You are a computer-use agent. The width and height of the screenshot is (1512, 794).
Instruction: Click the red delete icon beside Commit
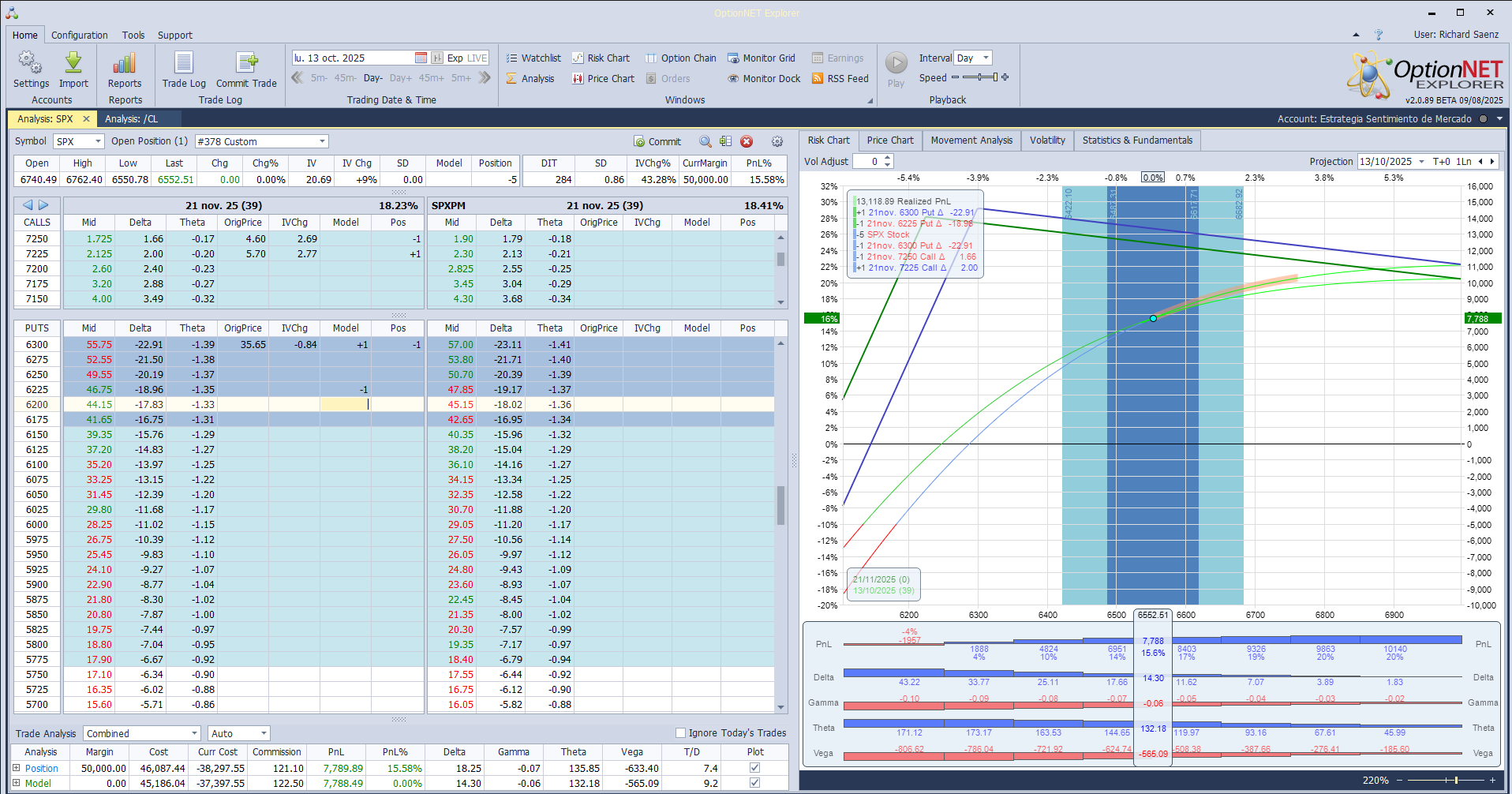[x=747, y=141]
